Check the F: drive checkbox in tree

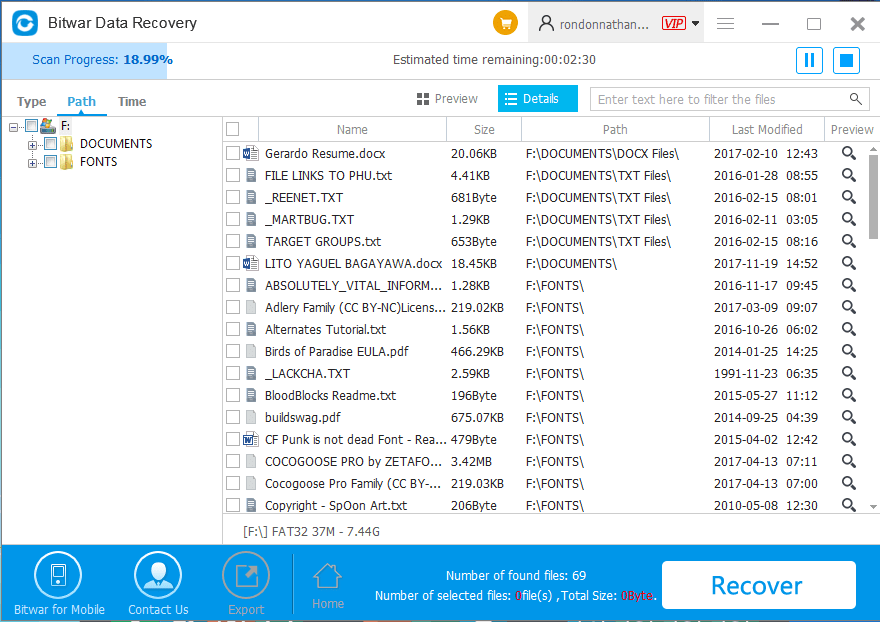pyautogui.click(x=31, y=126)
